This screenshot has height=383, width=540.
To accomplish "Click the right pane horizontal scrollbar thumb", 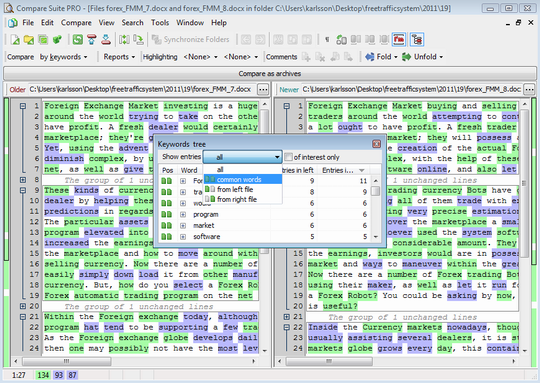I will tap(329, 361).
